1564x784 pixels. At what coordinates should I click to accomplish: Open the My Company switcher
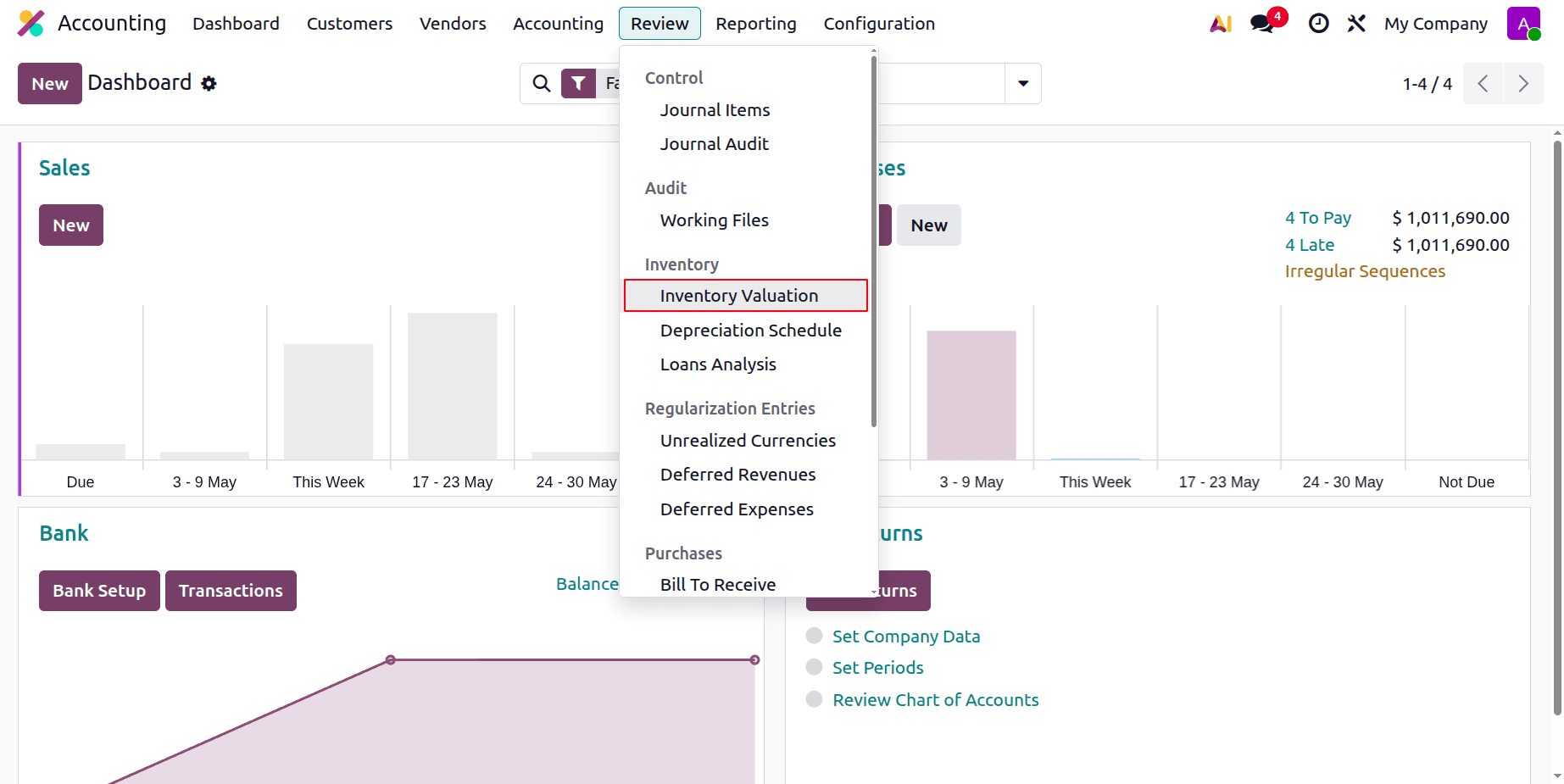click(x=1436, y=24)
